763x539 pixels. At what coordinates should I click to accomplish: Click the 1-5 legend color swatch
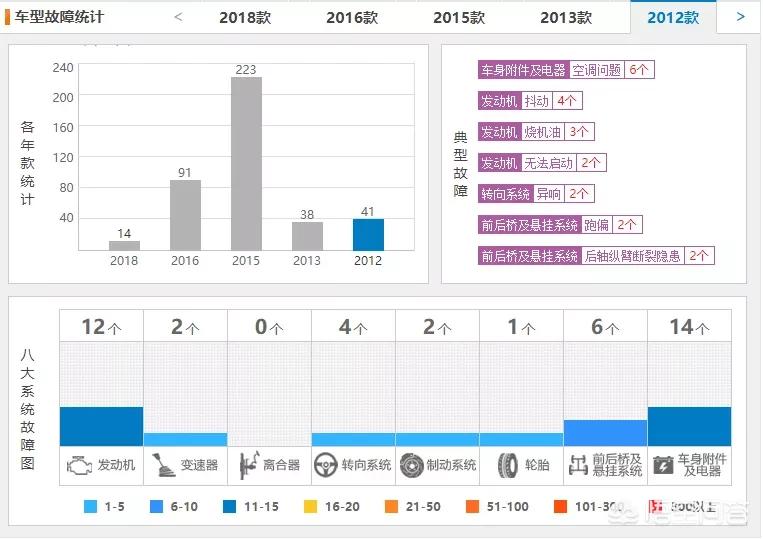click(x=91, y=507)
